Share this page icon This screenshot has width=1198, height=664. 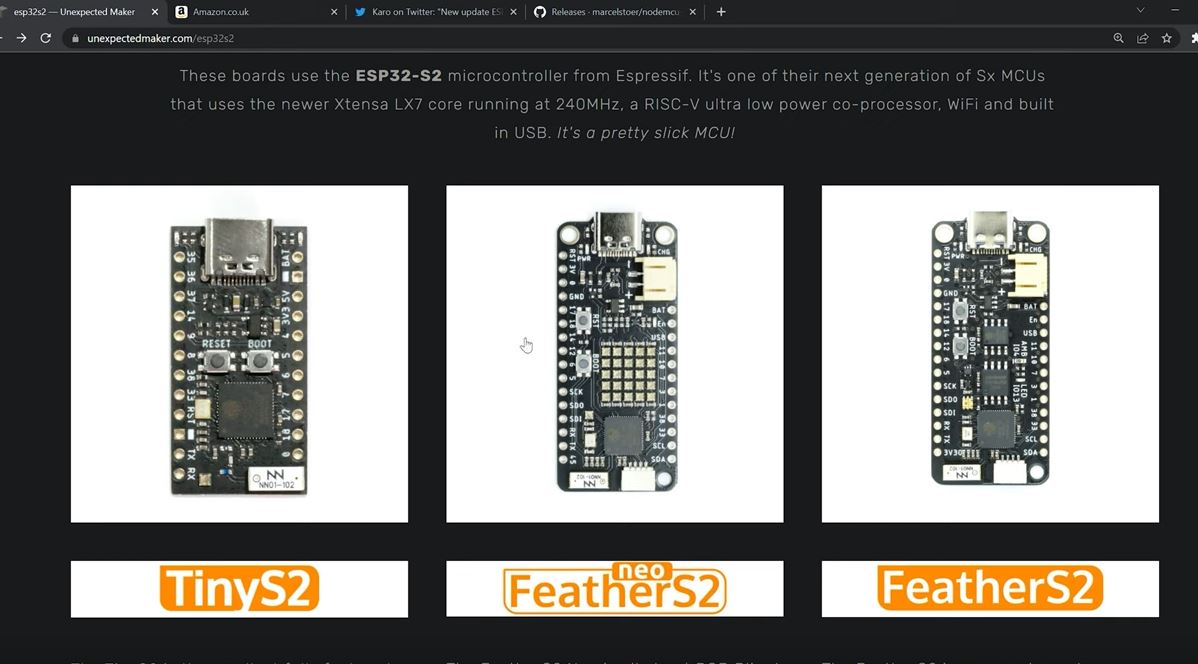click(x=1142, y=38)
